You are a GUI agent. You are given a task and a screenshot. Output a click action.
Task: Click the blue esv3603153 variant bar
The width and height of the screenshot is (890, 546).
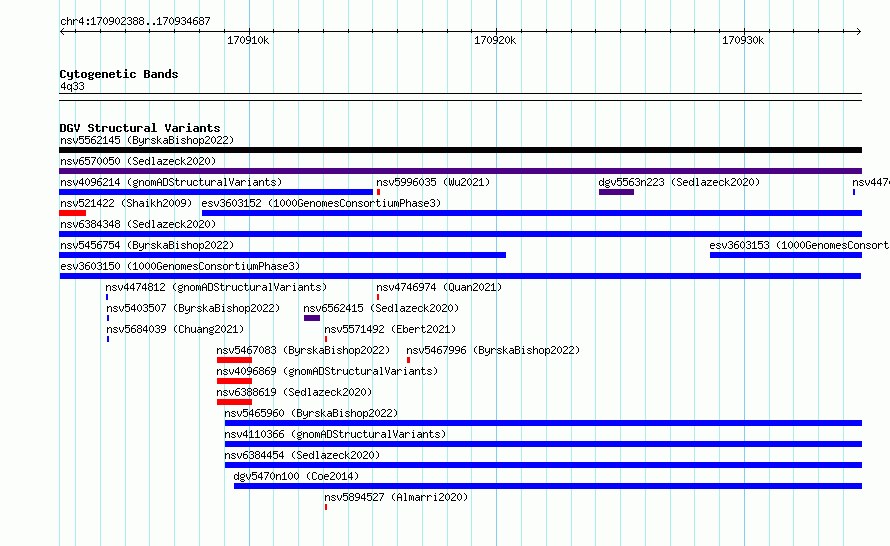[786, 255]
